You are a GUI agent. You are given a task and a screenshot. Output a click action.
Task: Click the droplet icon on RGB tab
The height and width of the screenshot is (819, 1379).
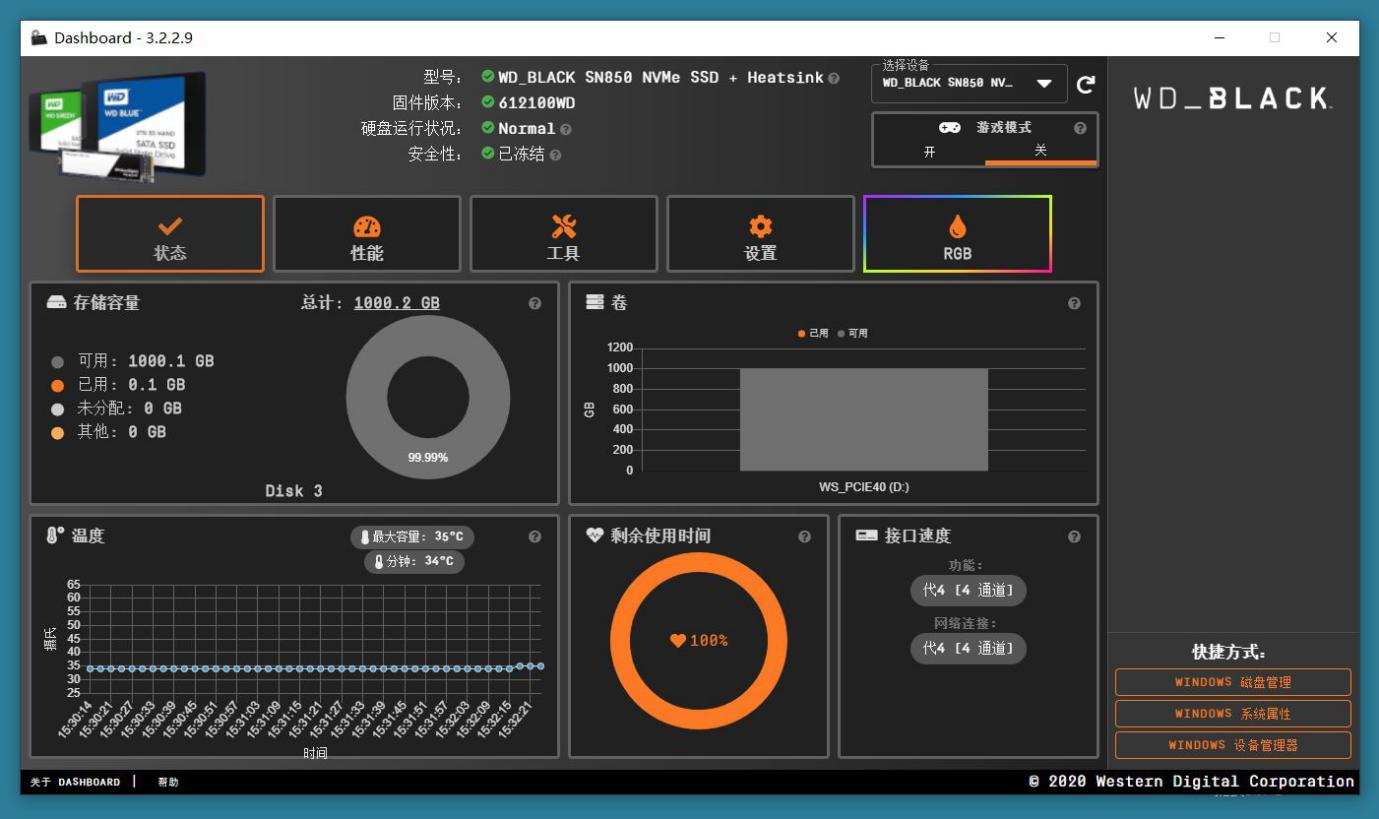tap(957, 227)
